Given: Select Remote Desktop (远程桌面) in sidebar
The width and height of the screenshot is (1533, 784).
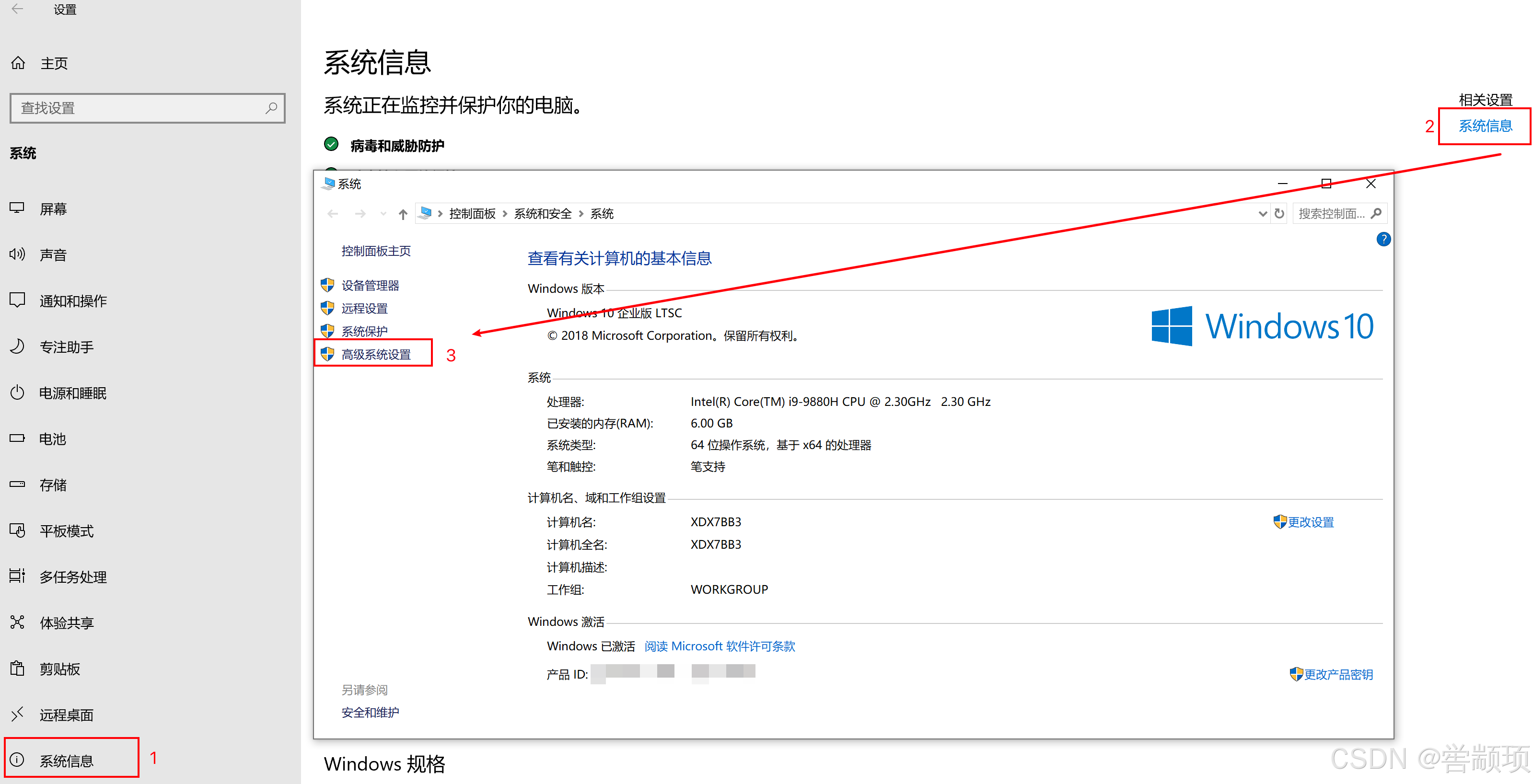Looking at the screenshot, I should click(66, 715).
